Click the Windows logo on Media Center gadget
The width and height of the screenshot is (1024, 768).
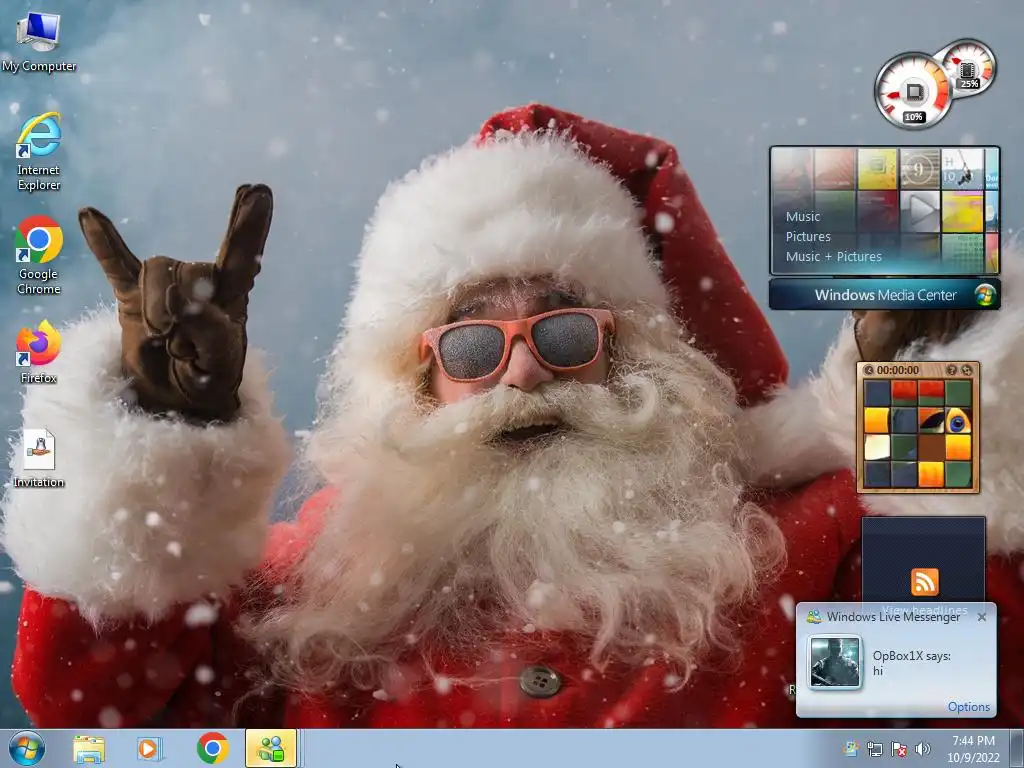985,295
